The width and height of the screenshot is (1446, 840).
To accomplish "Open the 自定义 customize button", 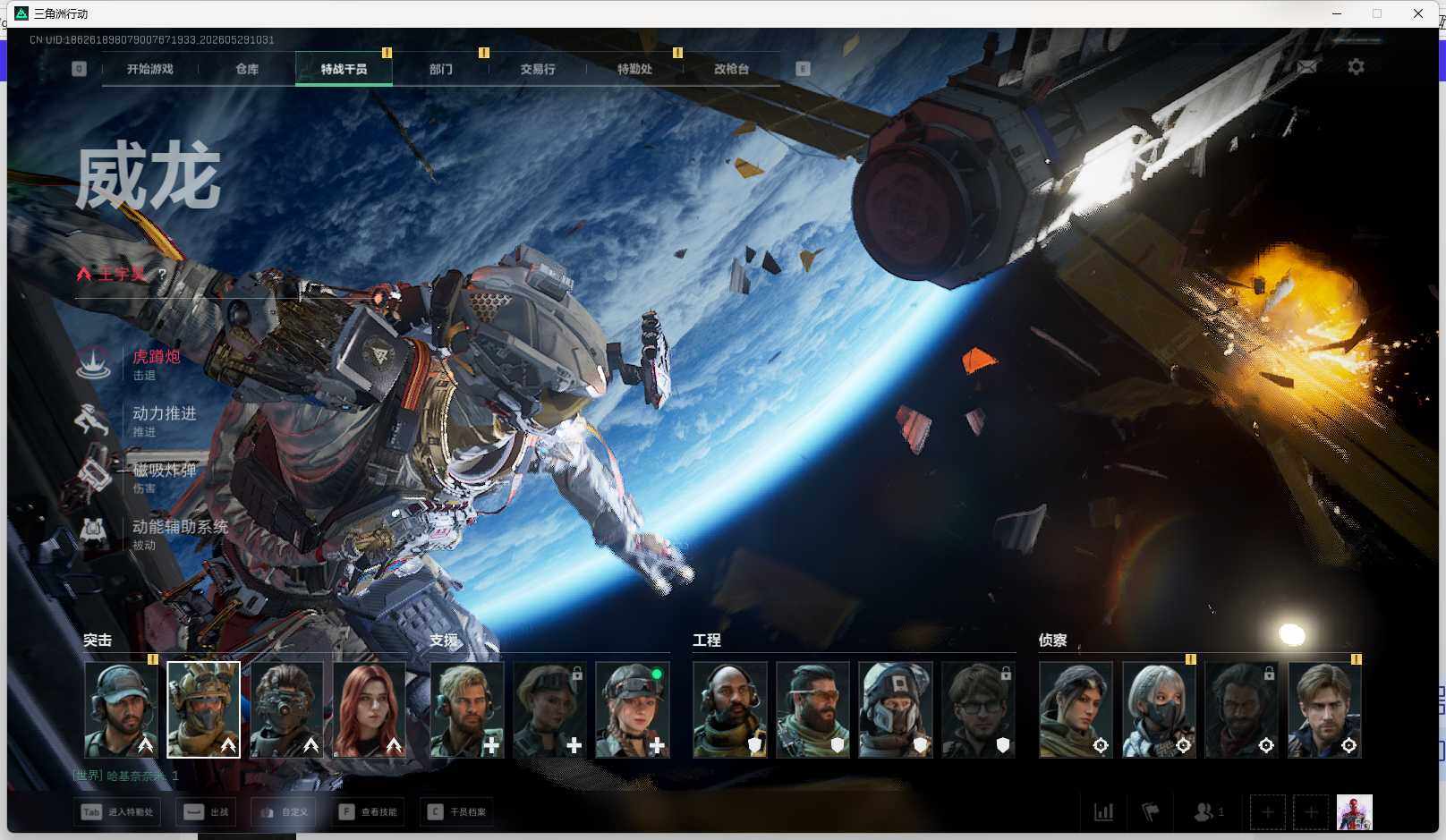I will click(285, 812).
